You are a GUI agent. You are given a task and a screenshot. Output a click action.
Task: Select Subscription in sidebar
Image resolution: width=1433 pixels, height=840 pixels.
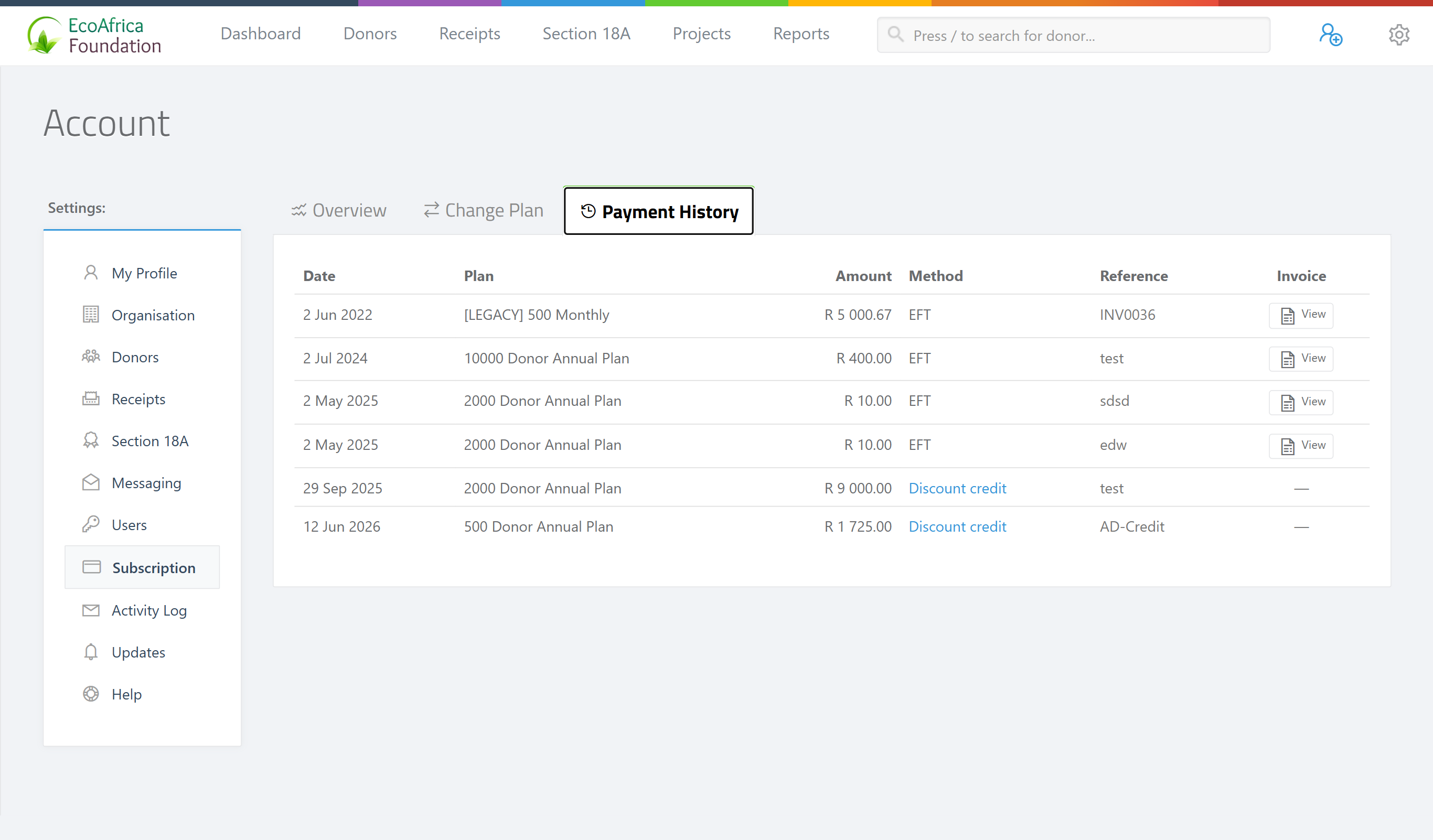[x=142, y=567]
